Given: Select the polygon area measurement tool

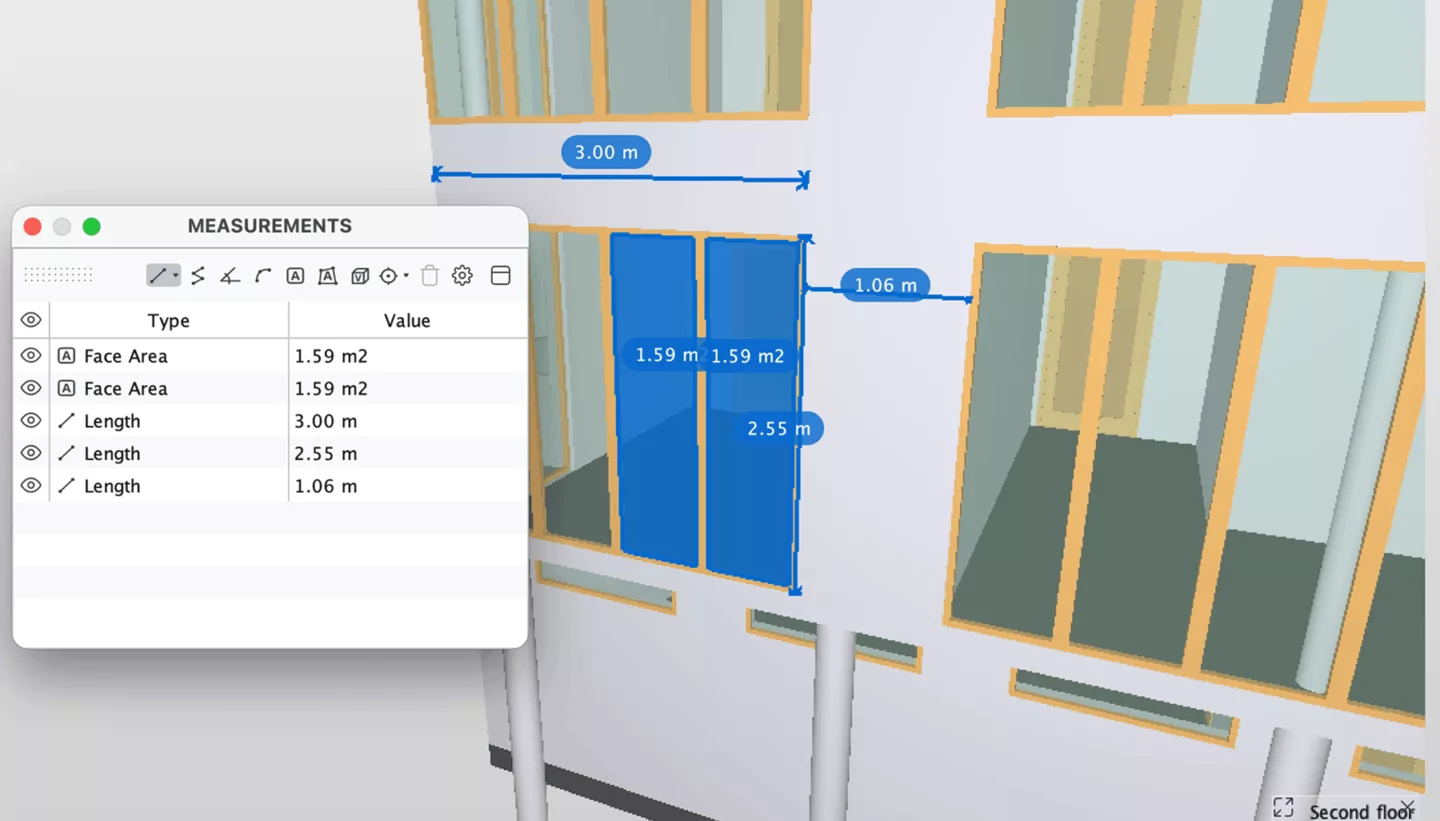Looking at the screenshot, I should [327, 275].
